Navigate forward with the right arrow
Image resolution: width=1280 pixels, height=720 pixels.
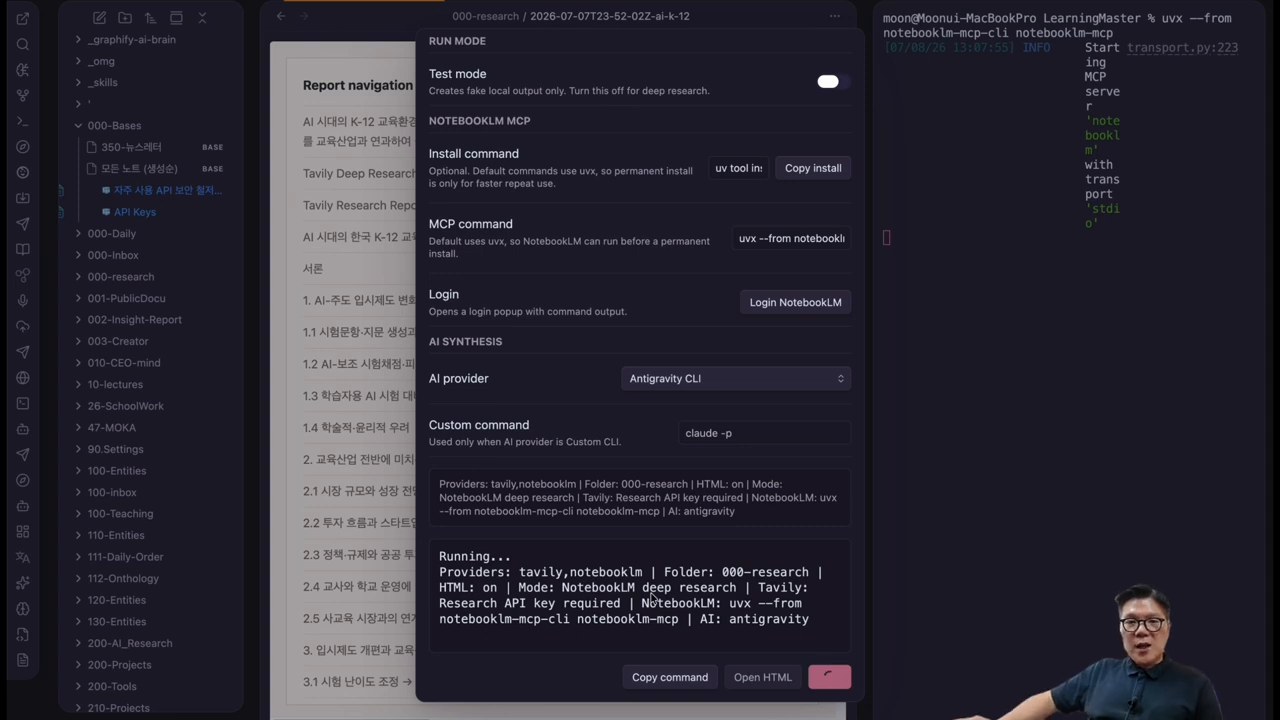pos(304,16)
